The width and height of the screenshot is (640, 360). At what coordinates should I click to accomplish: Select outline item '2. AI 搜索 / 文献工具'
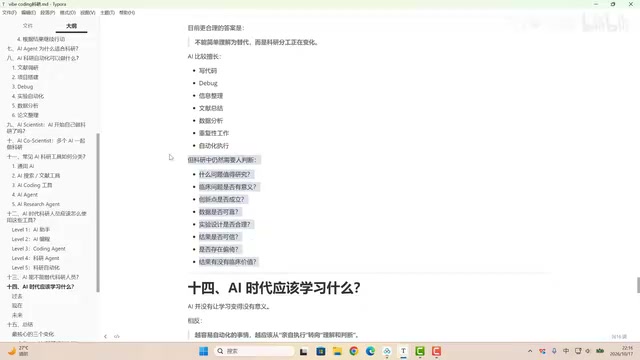(36, 176)
